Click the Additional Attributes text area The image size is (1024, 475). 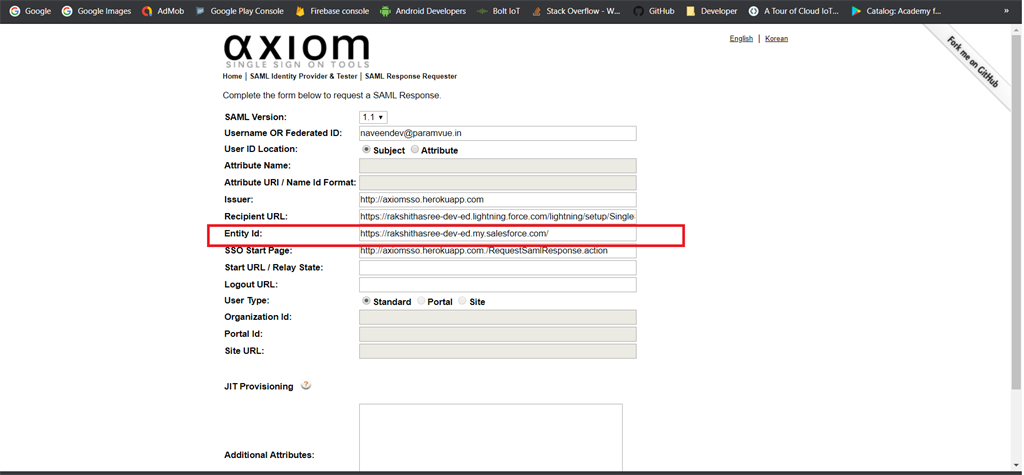(490, 437)
